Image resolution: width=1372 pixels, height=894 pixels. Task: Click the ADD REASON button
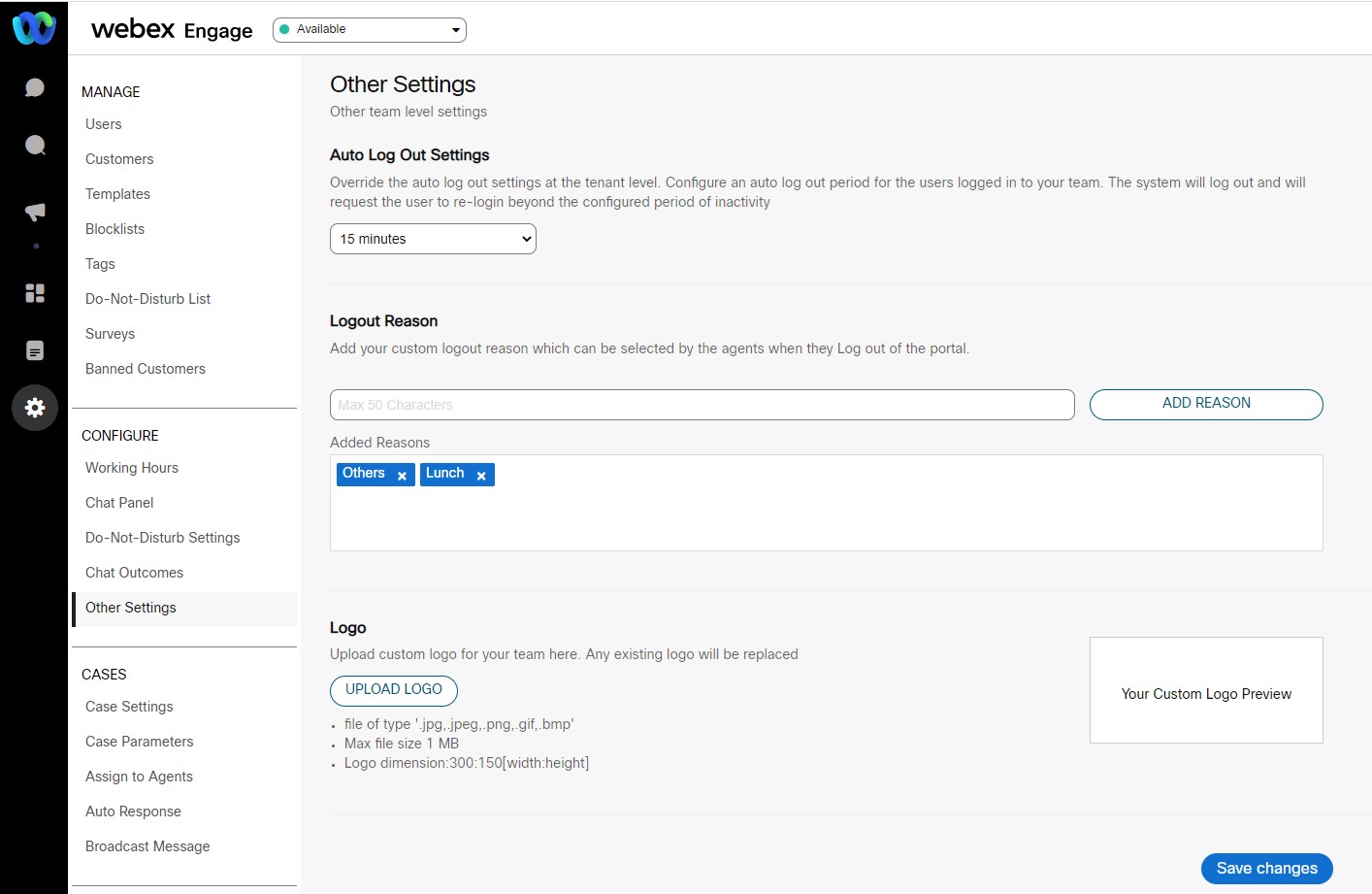point(1206,404)
